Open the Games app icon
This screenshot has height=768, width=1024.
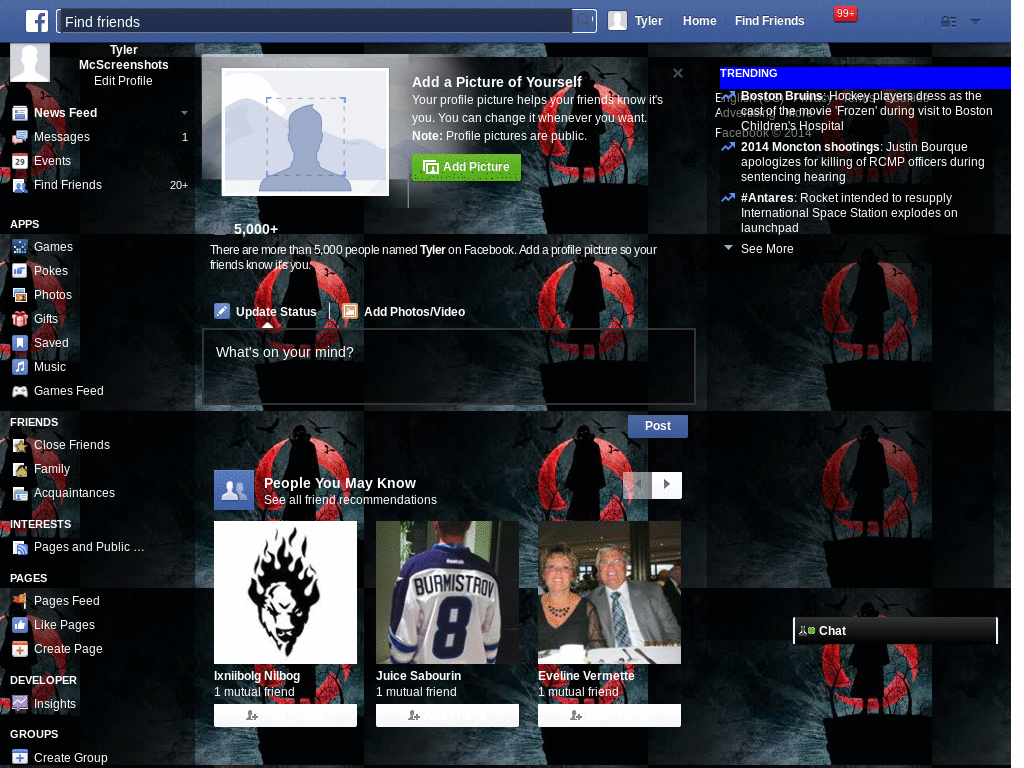(x=20, y=247)
